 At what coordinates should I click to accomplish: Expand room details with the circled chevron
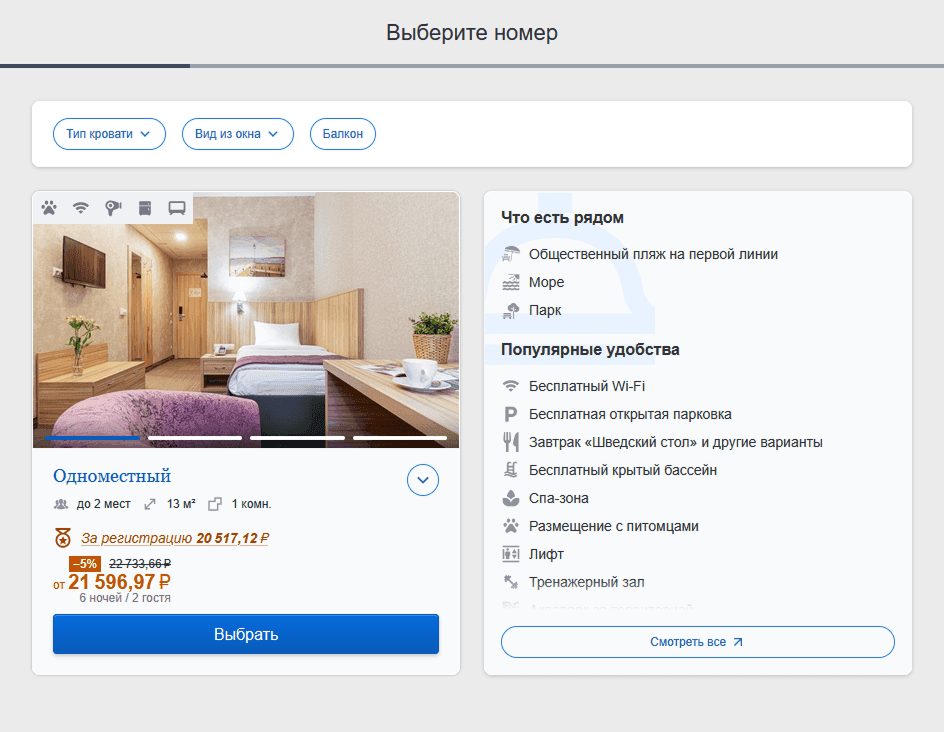tap(423, 480)
